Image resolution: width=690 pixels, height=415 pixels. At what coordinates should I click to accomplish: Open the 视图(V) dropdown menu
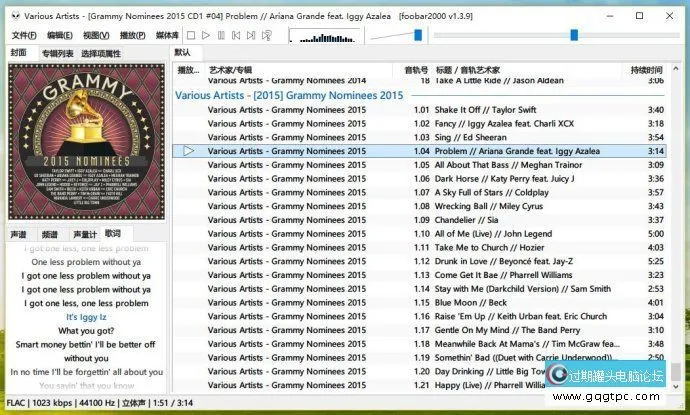coord(97,35)
